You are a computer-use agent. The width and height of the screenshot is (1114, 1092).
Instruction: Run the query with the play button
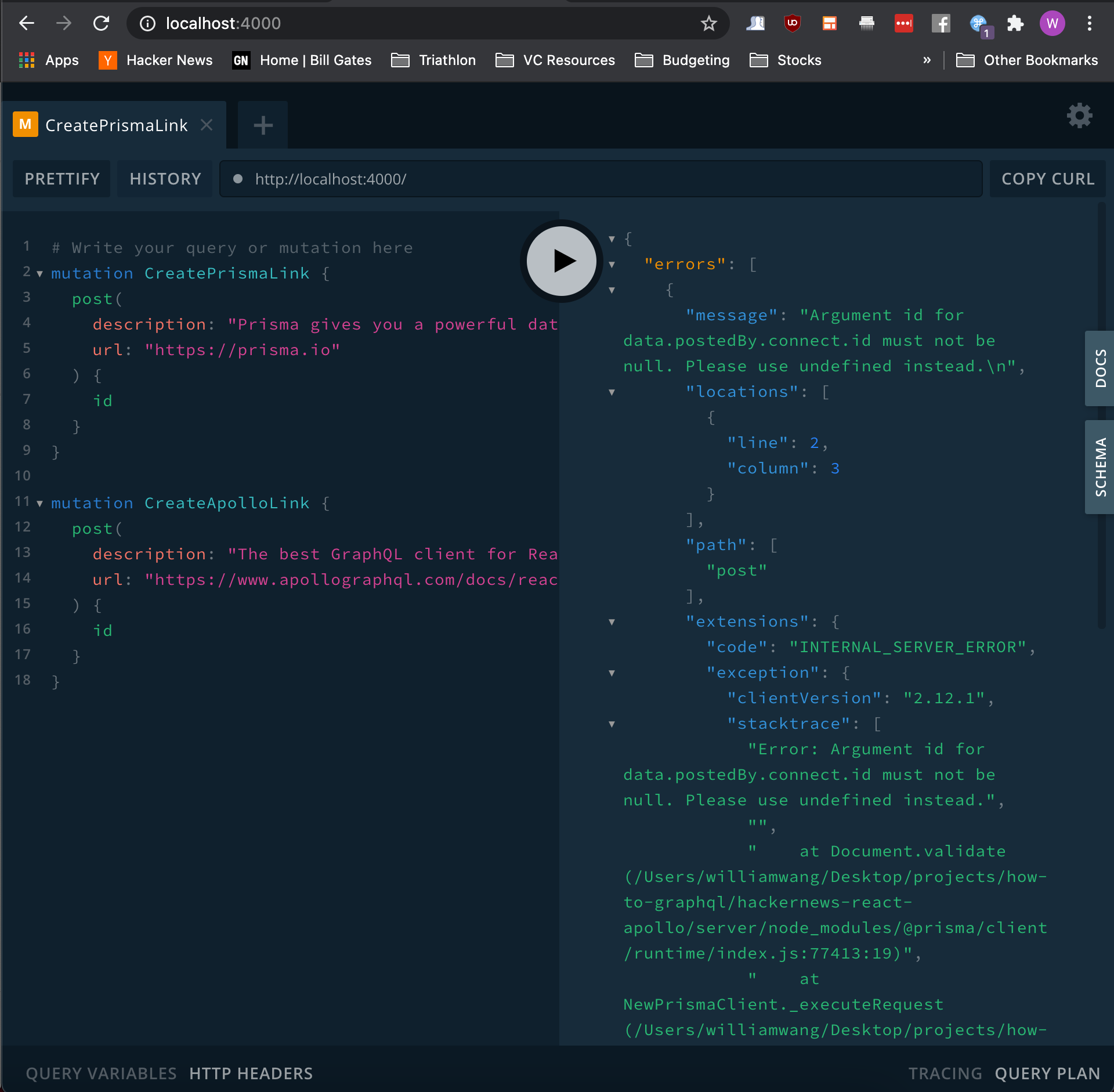point(561,261)
